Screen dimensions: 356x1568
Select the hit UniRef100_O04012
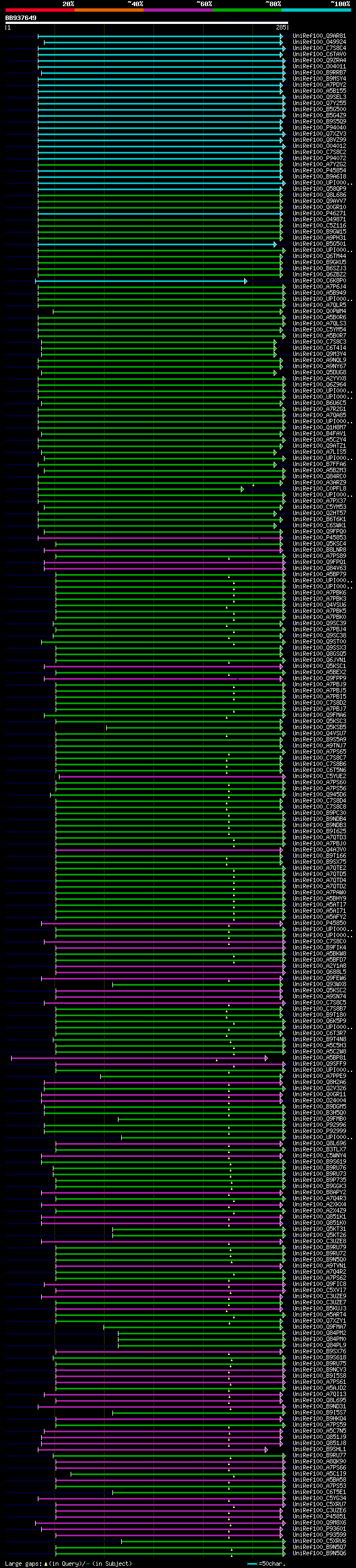coord(319,146)
